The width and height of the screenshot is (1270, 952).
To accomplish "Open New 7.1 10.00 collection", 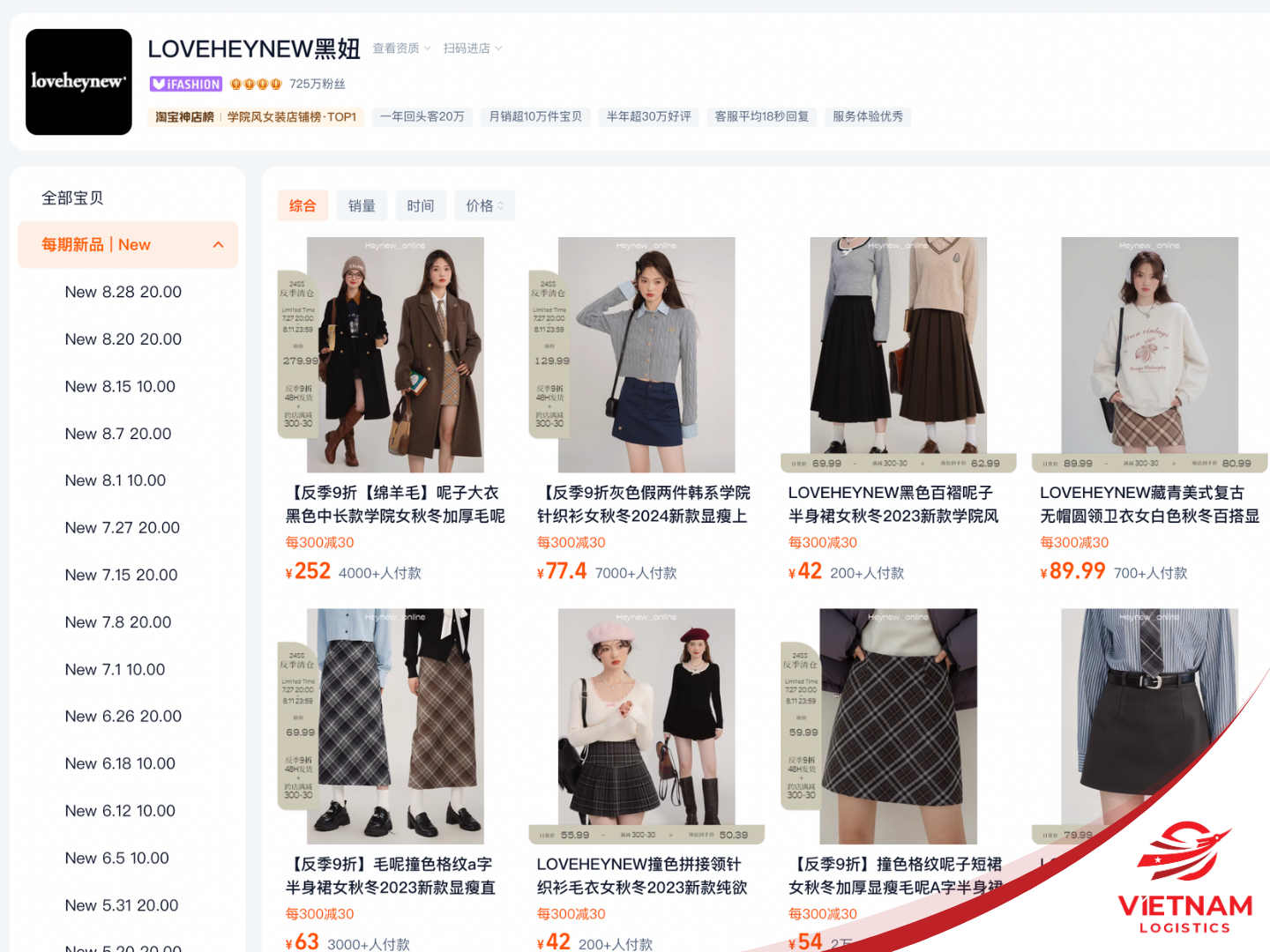I will coord(116,670).
